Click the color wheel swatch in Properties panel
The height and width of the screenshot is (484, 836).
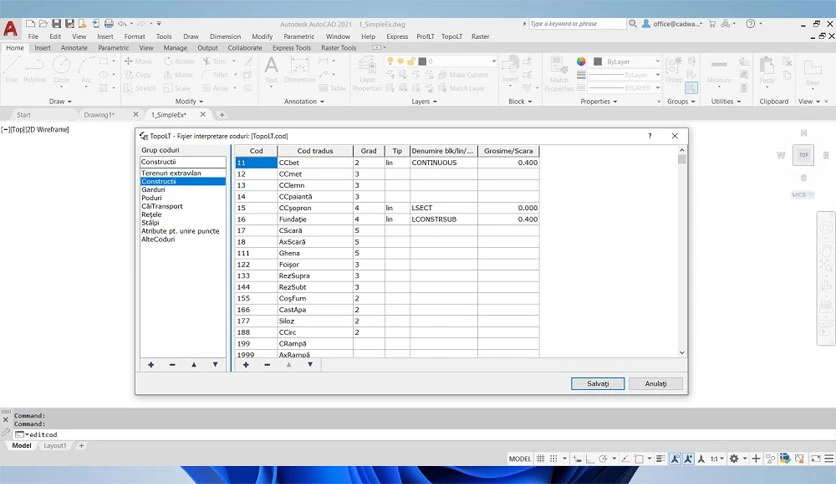pyautogui.click(x=581, y=61)
